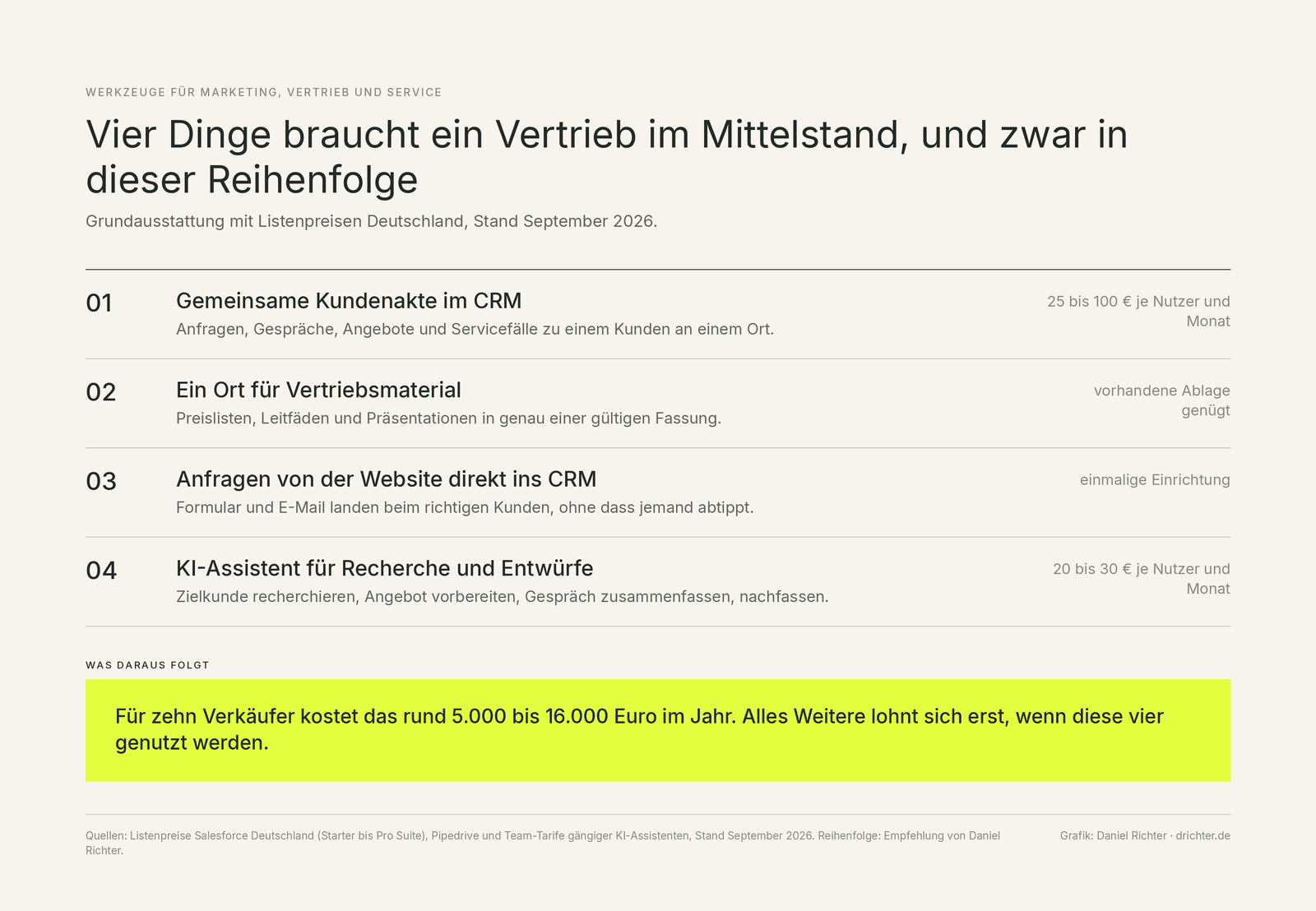Click the kicker 'Werkzeuge für Marketing, Vertrieb und Service'
Screen dimensions: 1316x911
point(264,92)
